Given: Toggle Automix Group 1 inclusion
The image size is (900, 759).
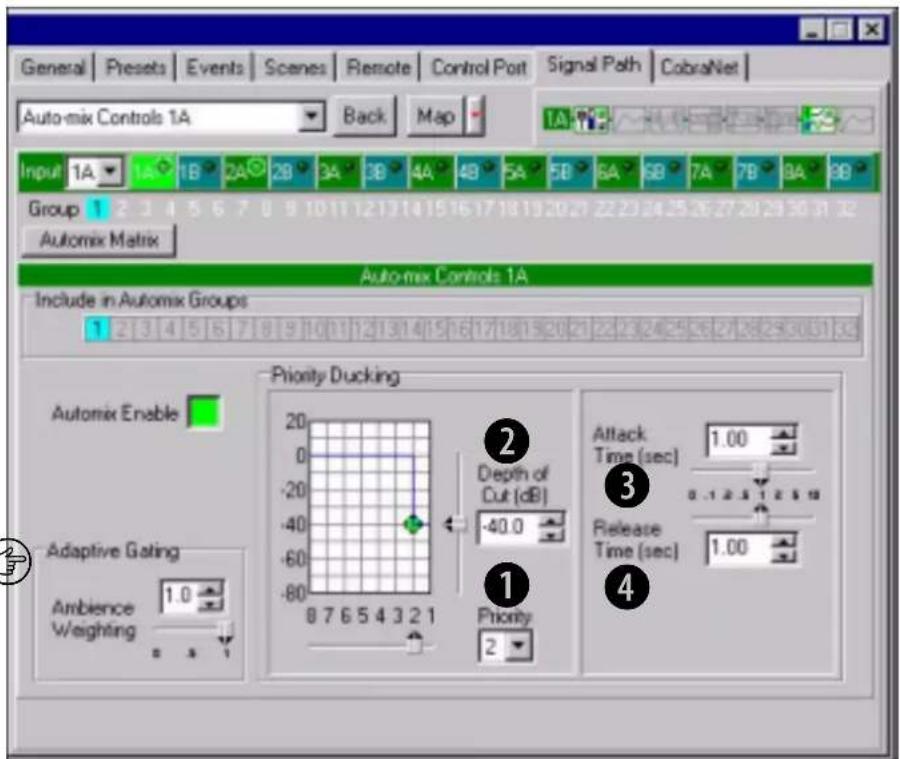Looking at the screenshot, I should point(98,330).
